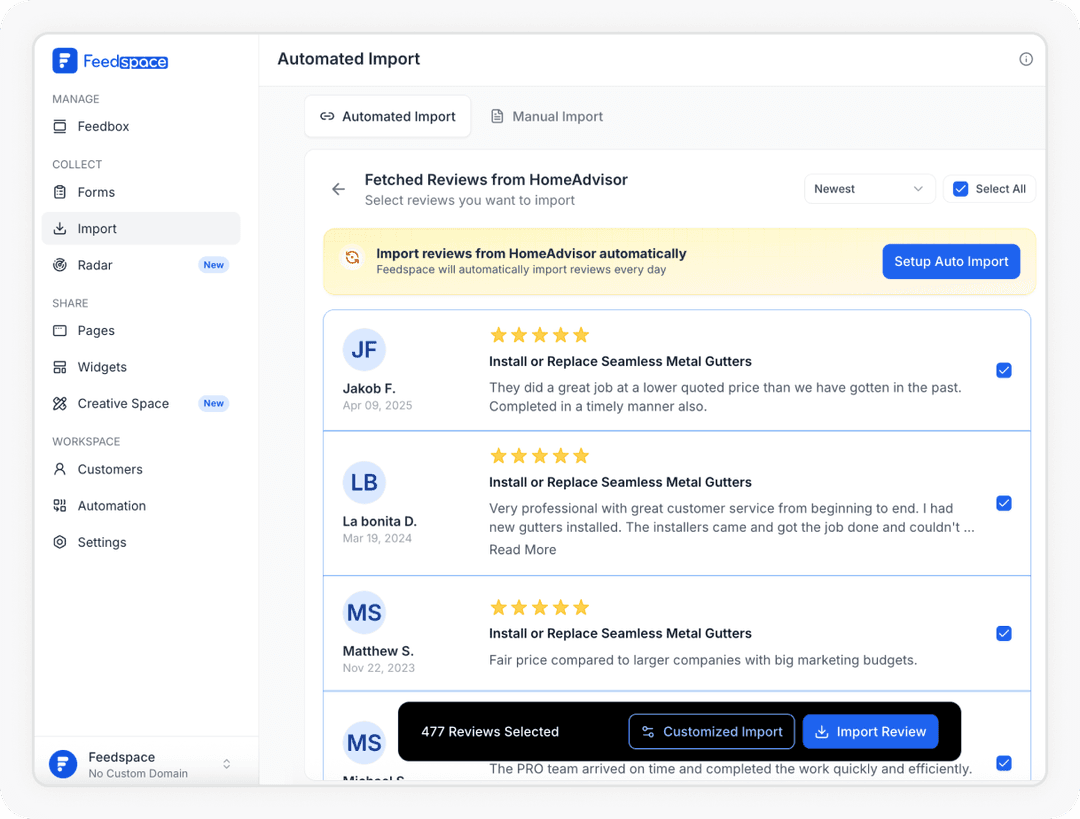Switch to the Manual Import tab
Viewport: 1080px width, 819px height.
click(x=546, y=116)
